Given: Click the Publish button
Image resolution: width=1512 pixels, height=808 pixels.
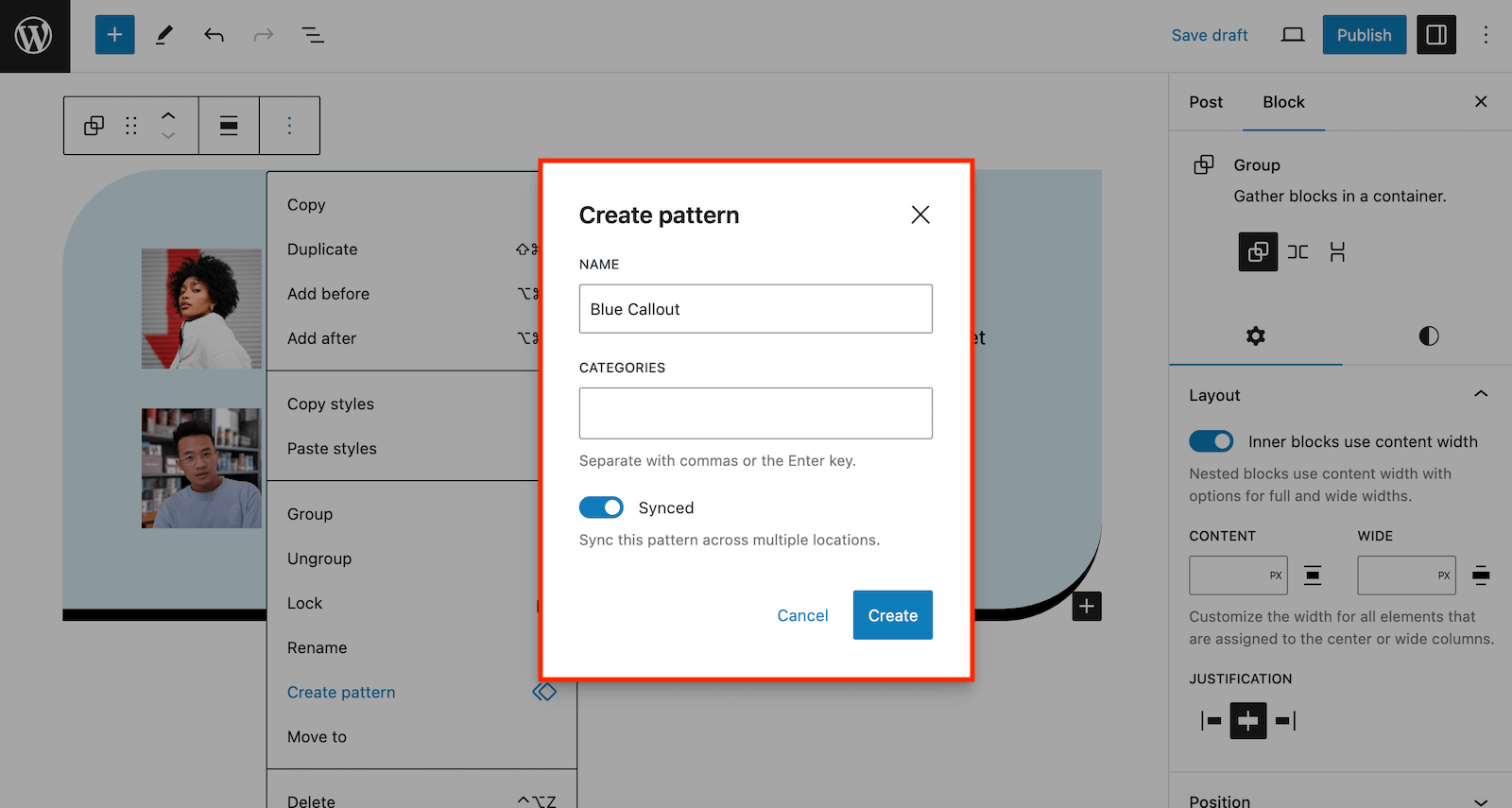Looking at the screenshot, I should click(x=1364, y=35).
